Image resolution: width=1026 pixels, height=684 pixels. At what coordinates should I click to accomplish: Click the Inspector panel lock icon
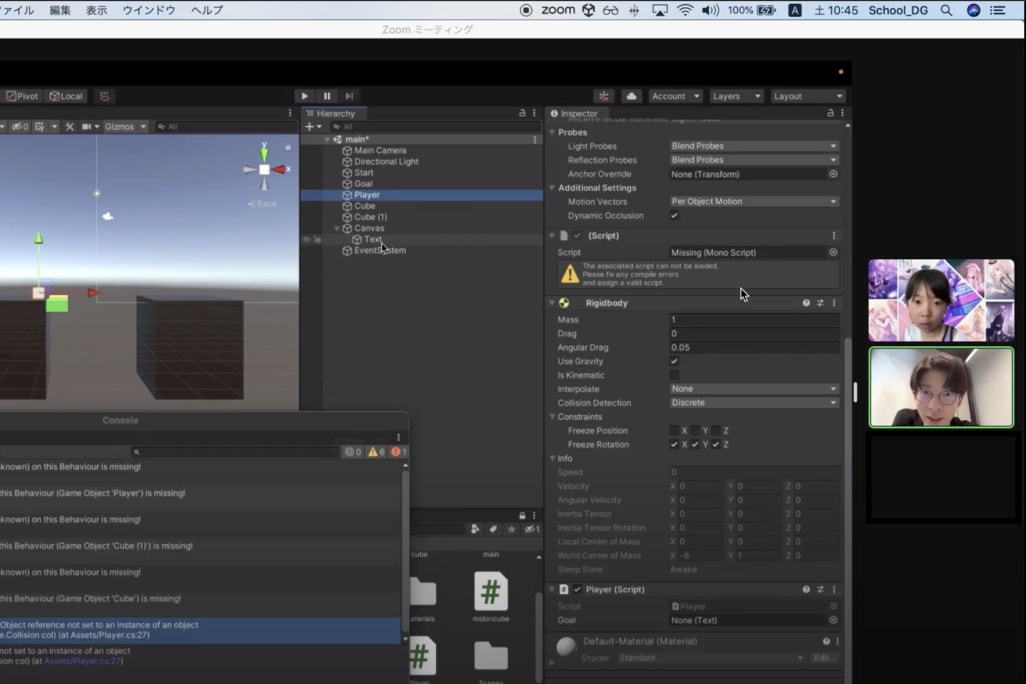click(829, 114)
